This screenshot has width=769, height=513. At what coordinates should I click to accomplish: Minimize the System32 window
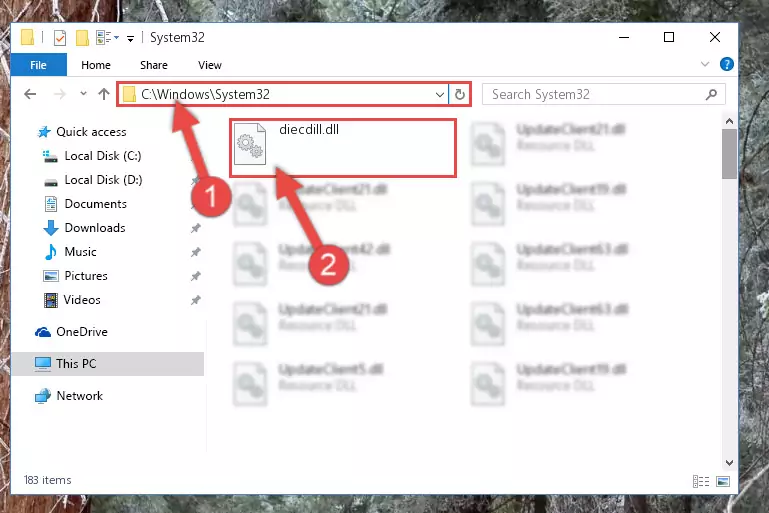click(624, 37)
